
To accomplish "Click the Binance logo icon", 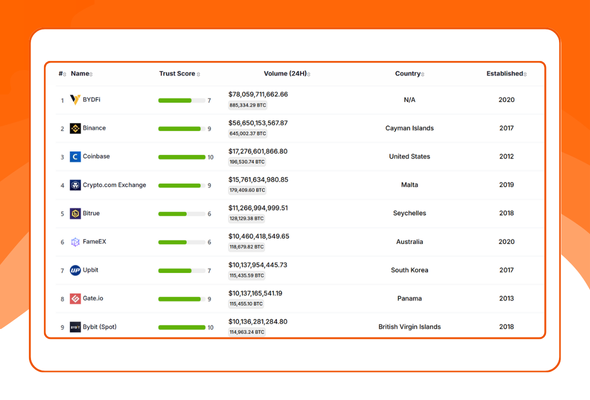I will click(75, 128).
